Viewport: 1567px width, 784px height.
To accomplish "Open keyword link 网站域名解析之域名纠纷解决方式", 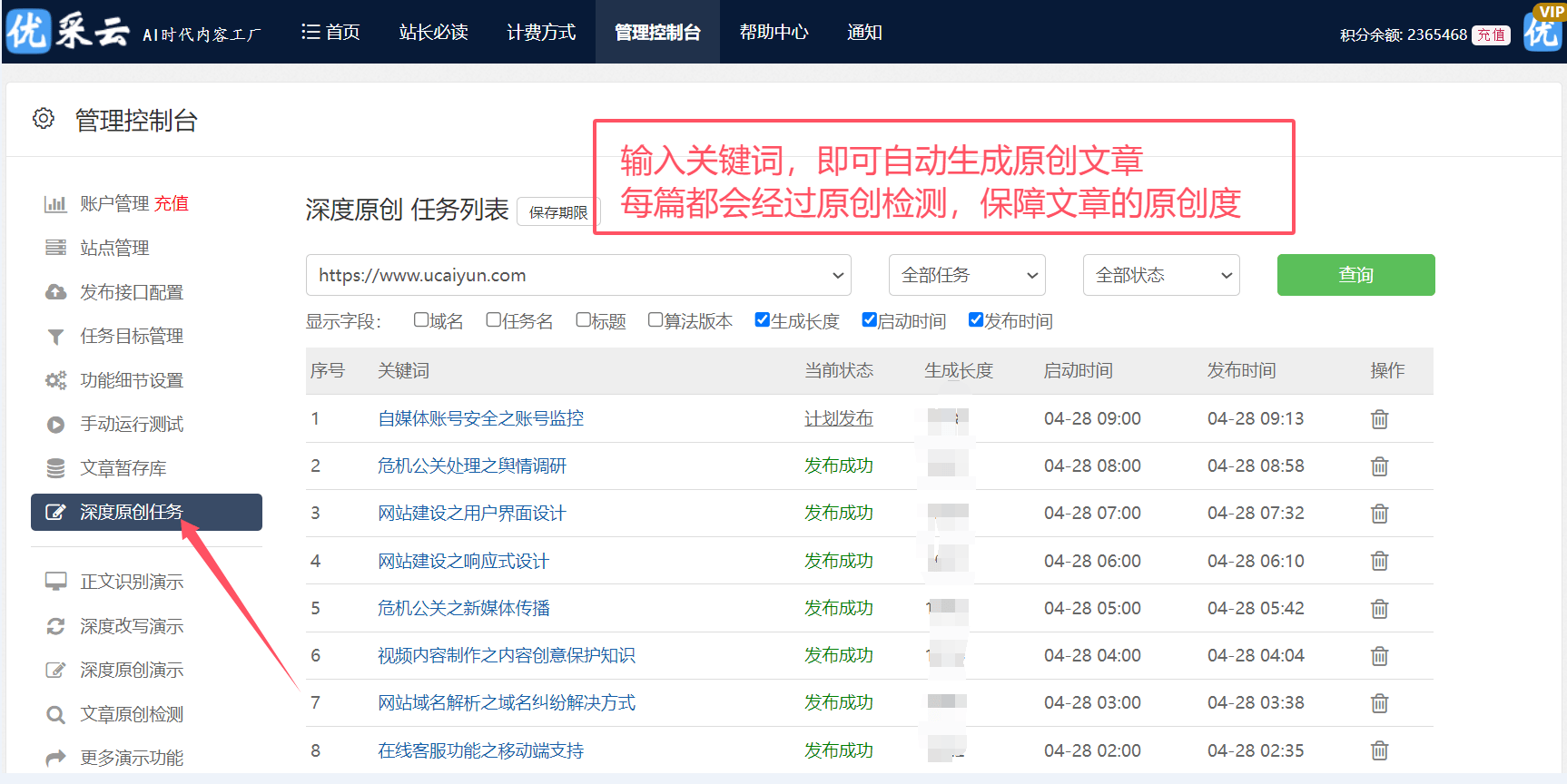I will 507,702.
